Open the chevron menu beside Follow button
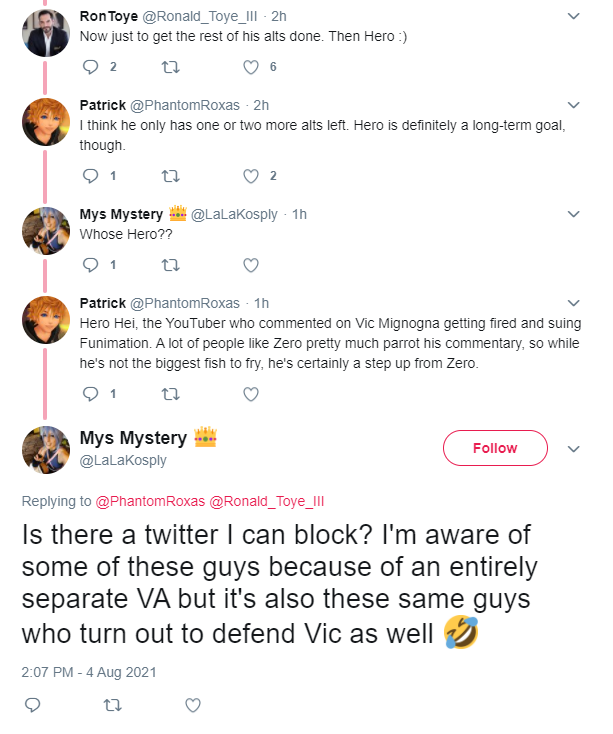Image resolution: width=613 pixels, height=734 pixels. 574,449
